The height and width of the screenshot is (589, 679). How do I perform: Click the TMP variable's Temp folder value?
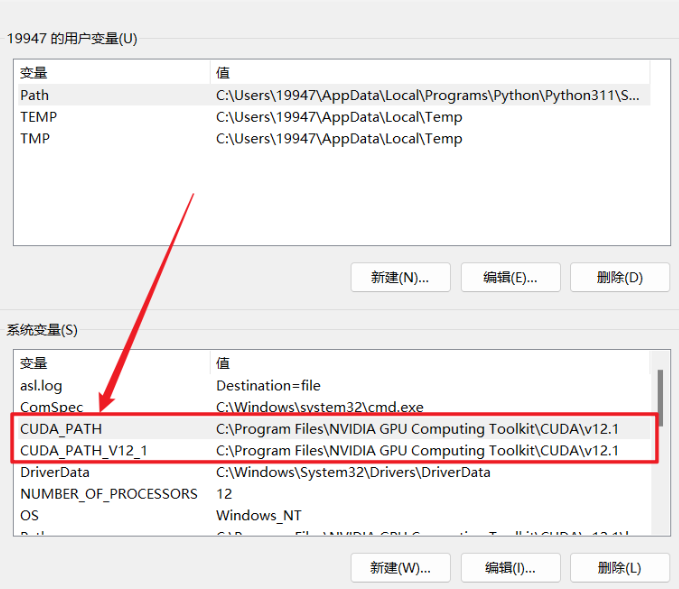click(x=339, y=139)
